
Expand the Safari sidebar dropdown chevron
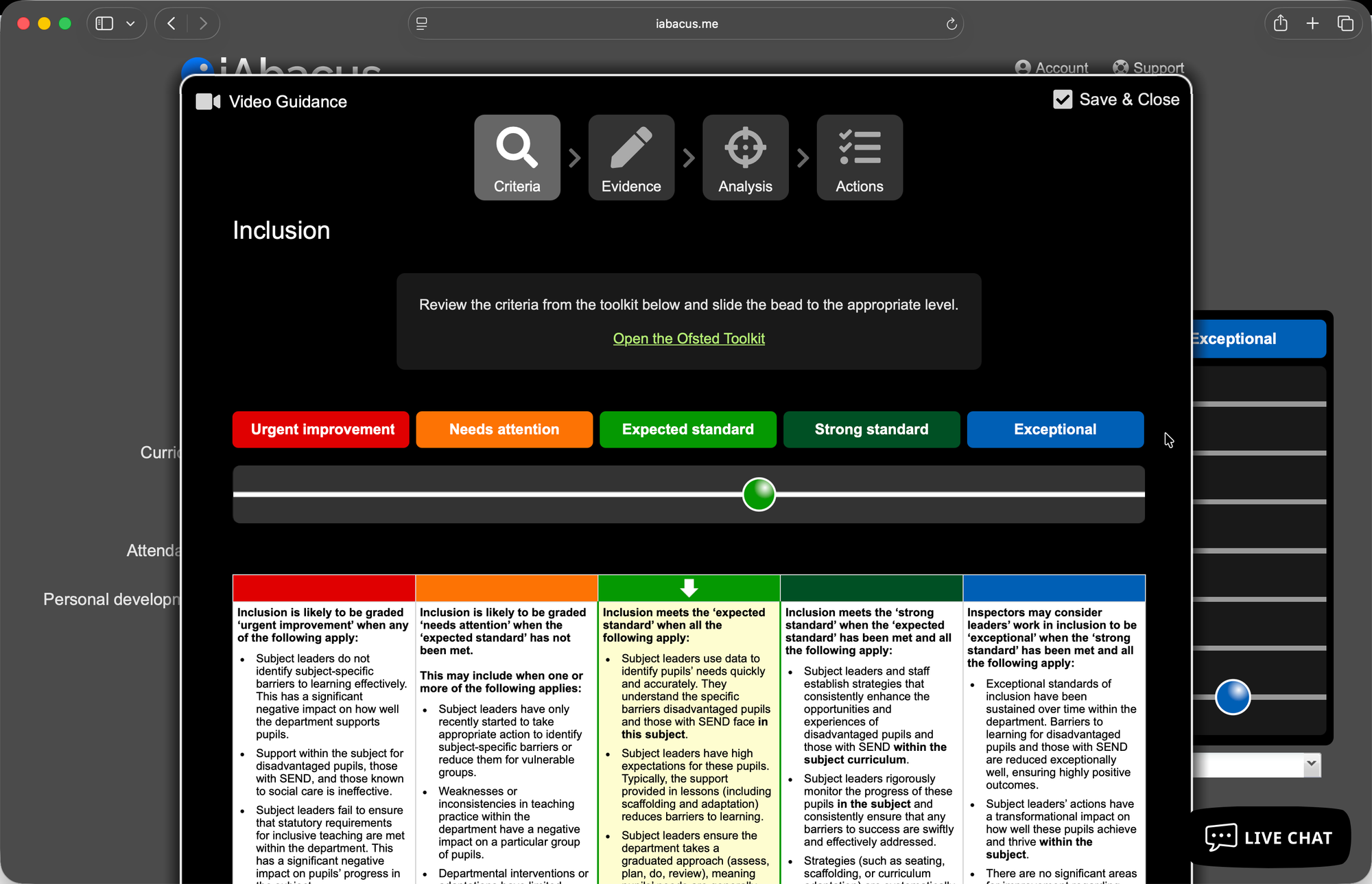point(130,23)
